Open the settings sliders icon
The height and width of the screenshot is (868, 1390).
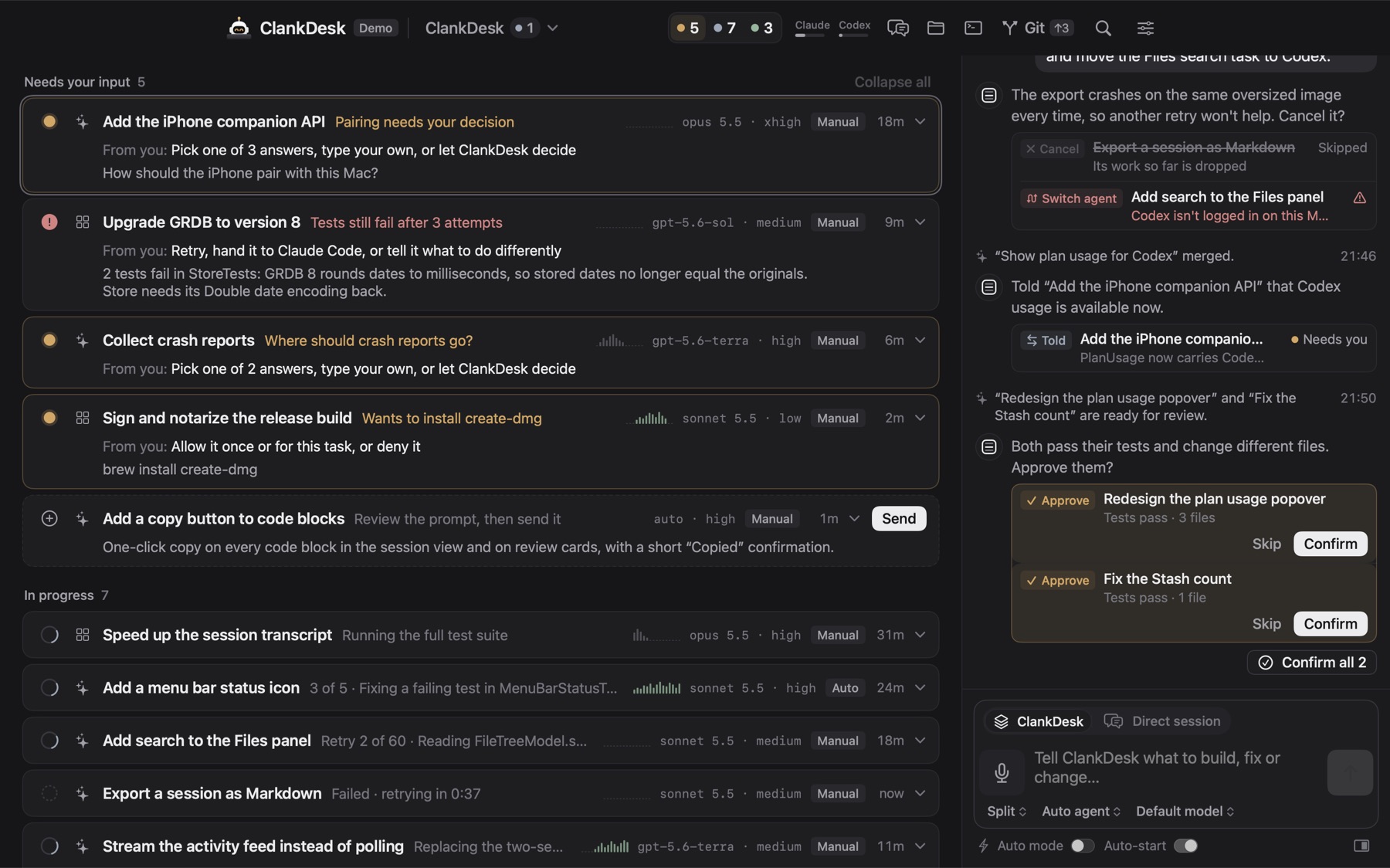pos(1145,28)
